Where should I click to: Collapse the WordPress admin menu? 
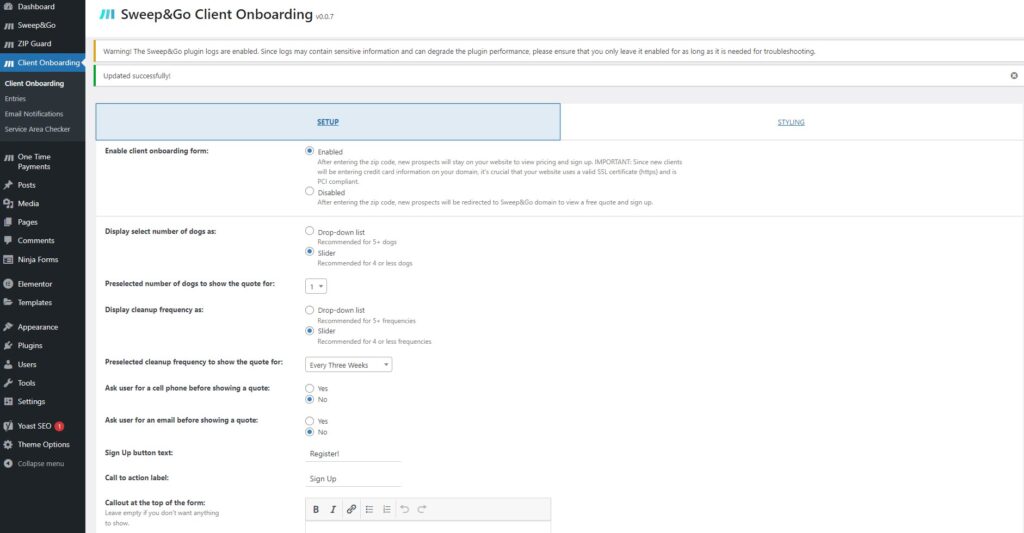tap(40, 463)
